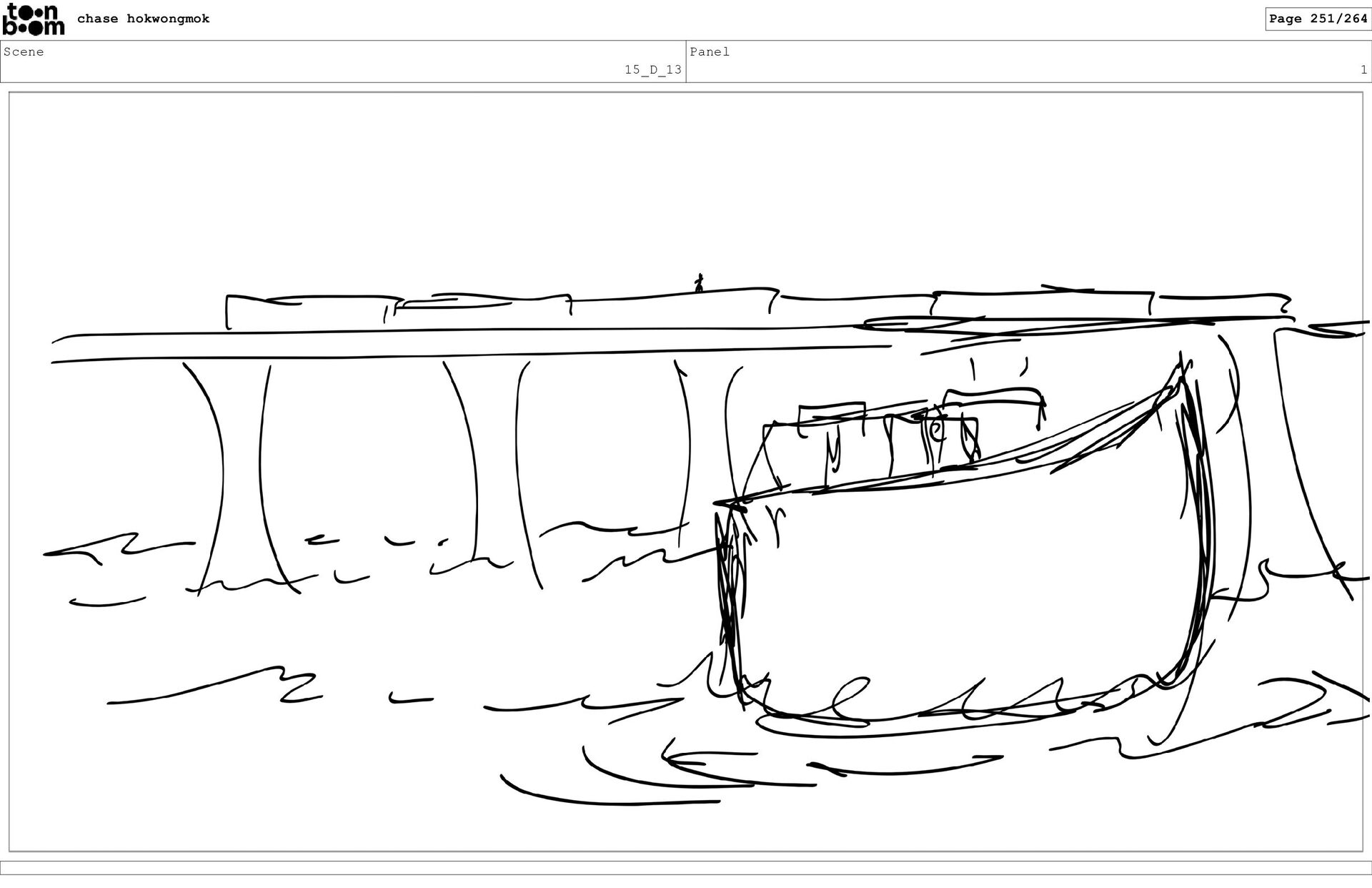Click the empty notes bar at bottom
Image resolution: width=1372 pixels, height=888 pixels.
click(x=686, y=867)
